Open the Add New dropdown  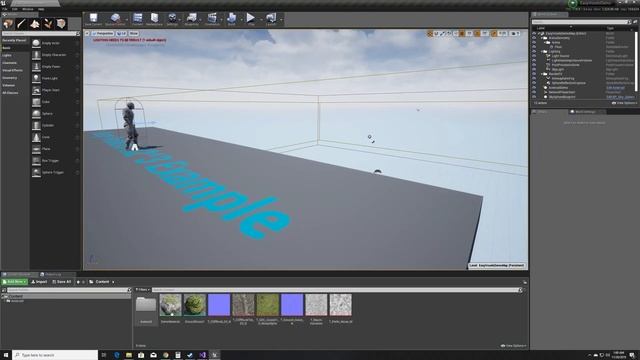[14, 282]
